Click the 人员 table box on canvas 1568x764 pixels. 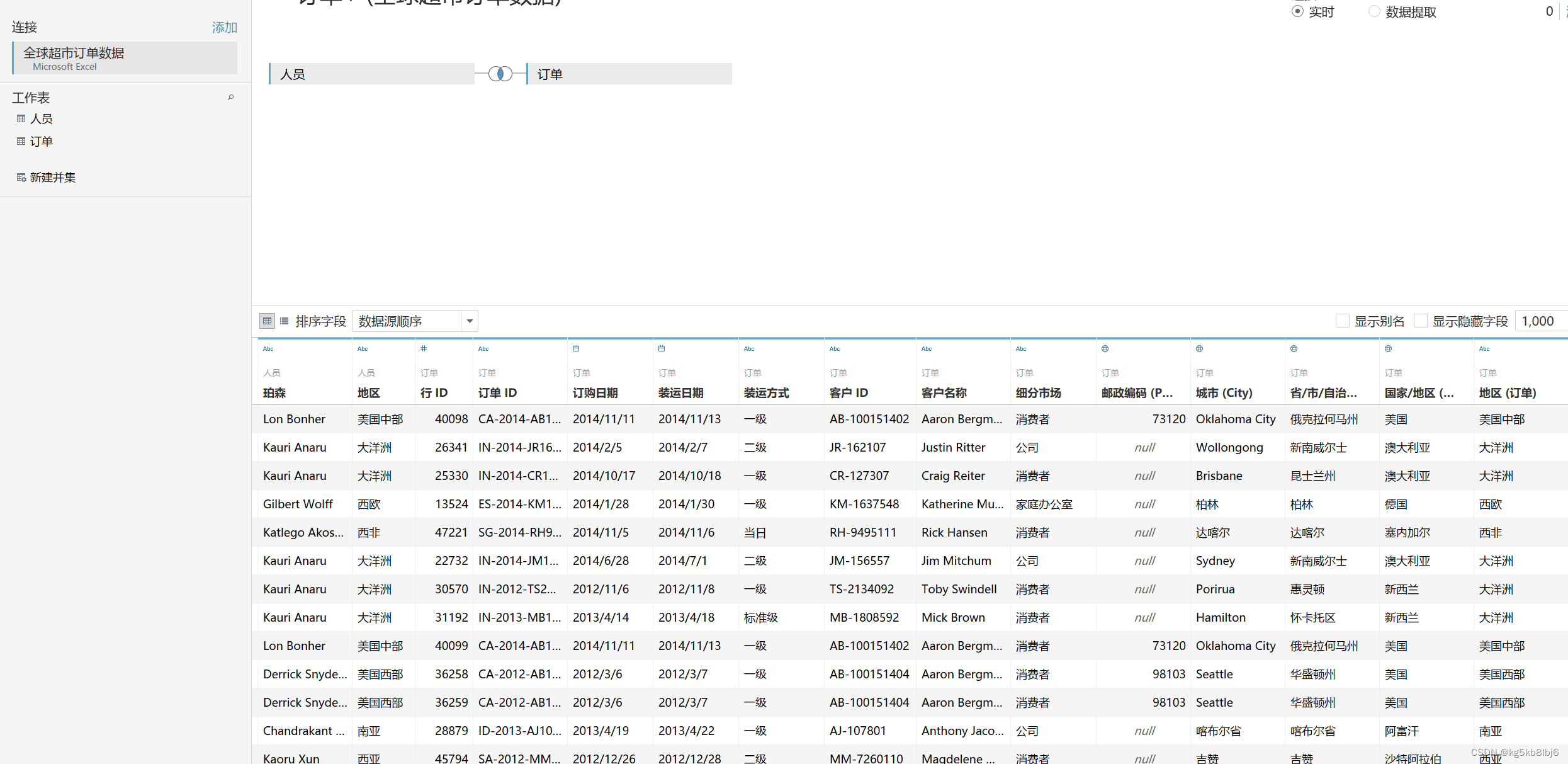[x=371, y=74]
